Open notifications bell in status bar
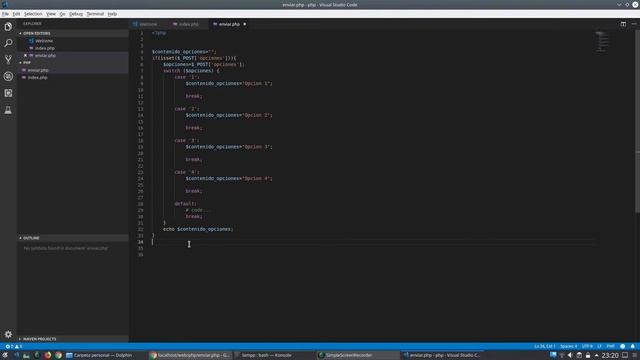This screenshot has width=640, height=360. click(x=632, y=347)
